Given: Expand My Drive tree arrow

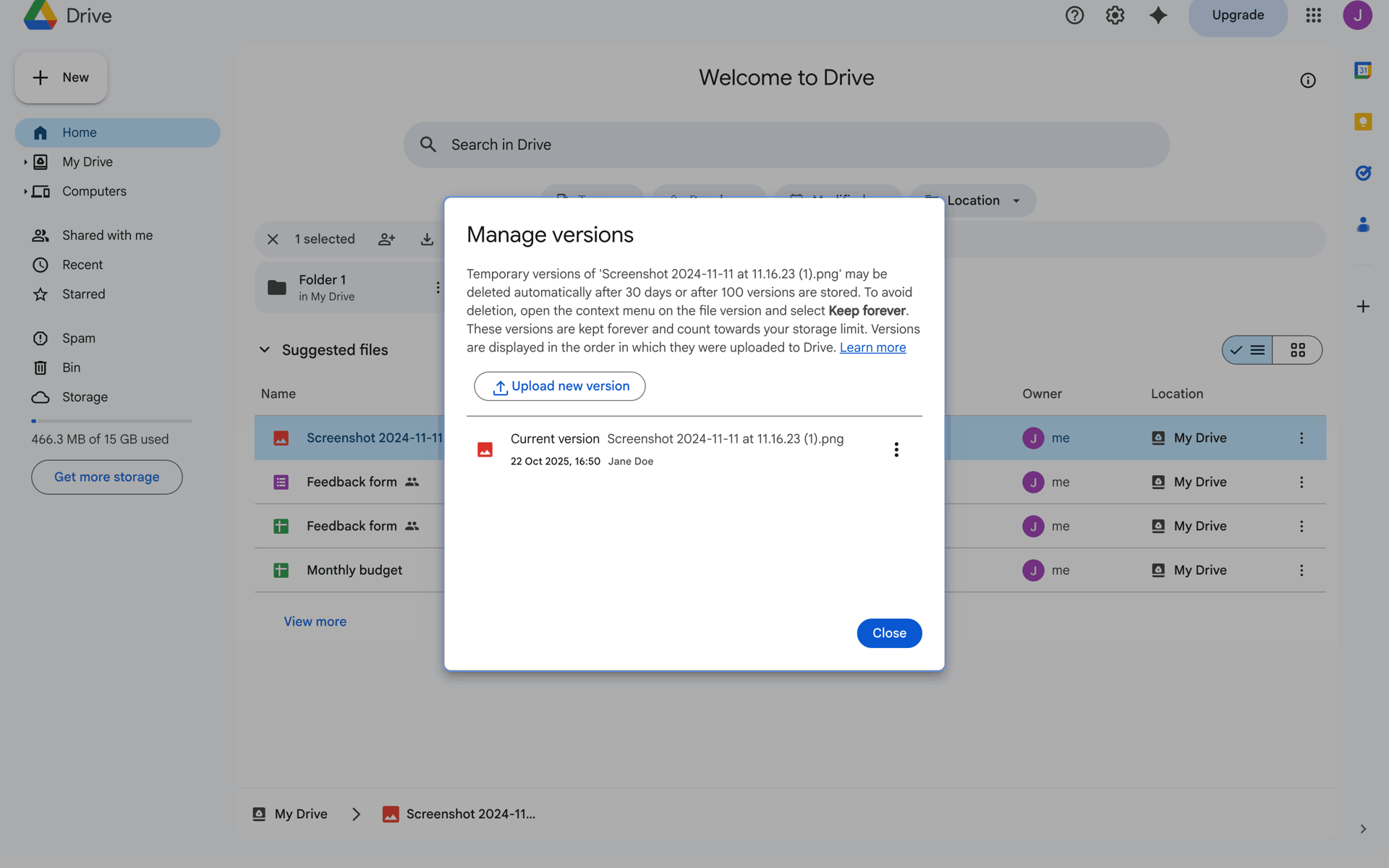Looking at the screenshot, I should pyautogui.click(x=25, y=162).
